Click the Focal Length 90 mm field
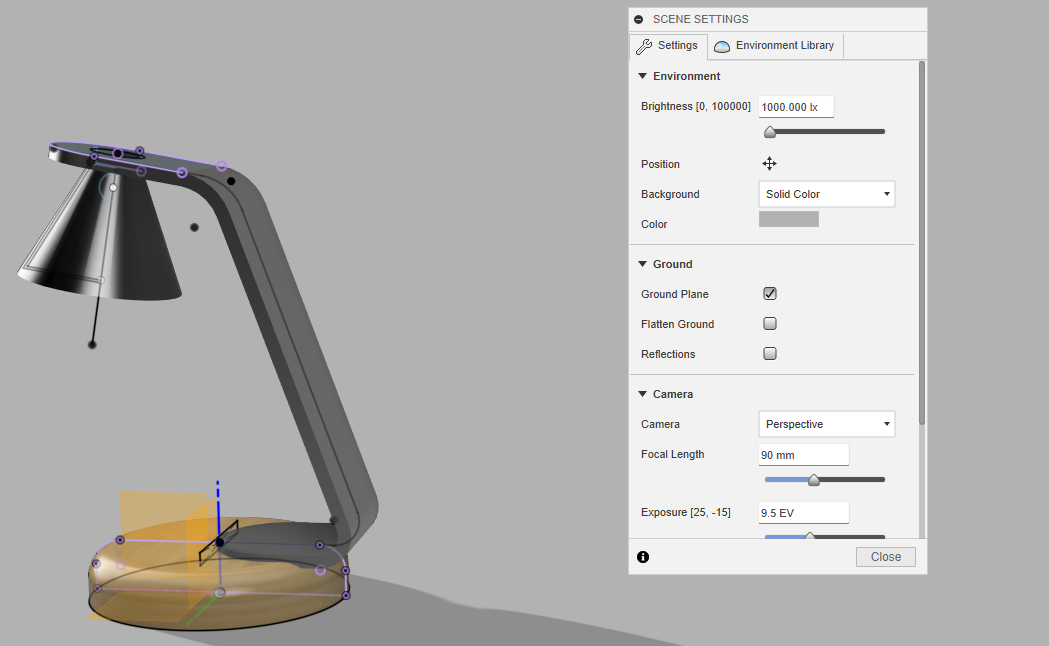Viewport: 1049px width, 646px height. tap(803, 454)
